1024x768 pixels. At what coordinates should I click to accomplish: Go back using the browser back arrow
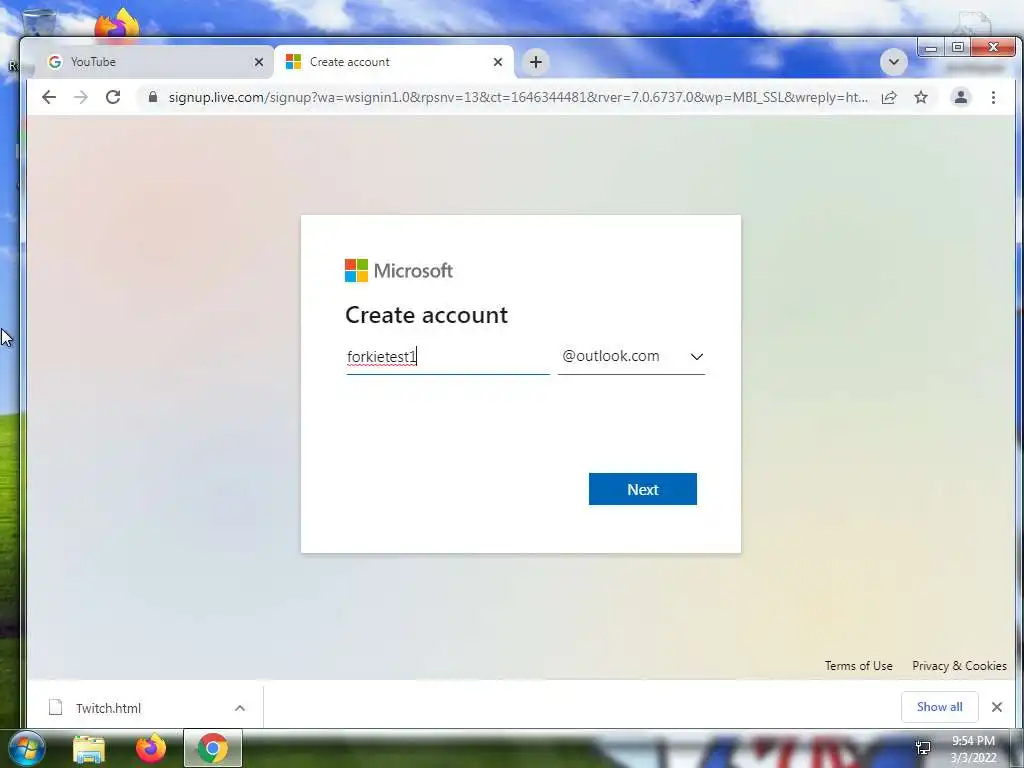[49, 97]
